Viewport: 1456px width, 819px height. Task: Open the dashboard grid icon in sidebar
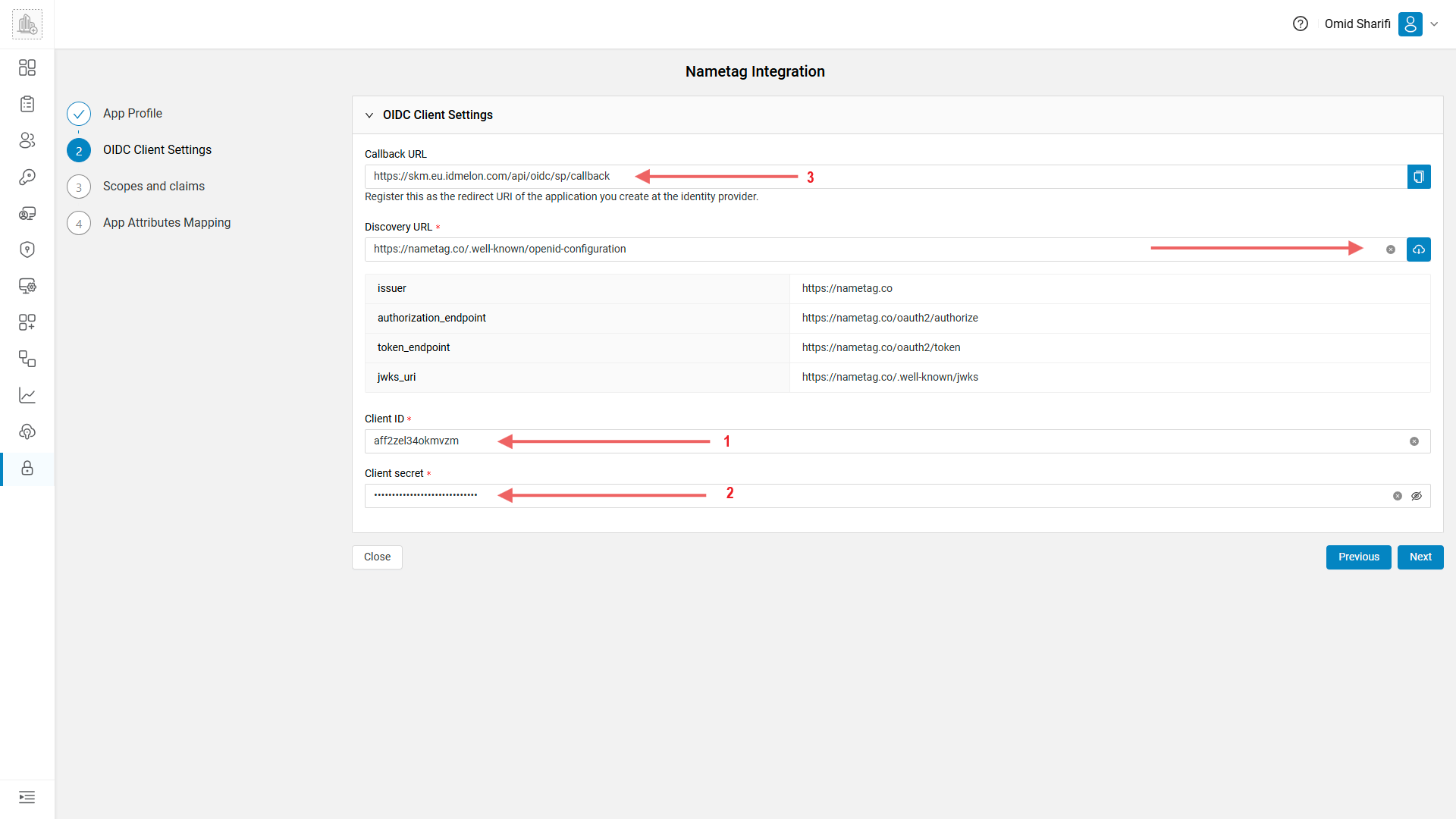[27, 68]
